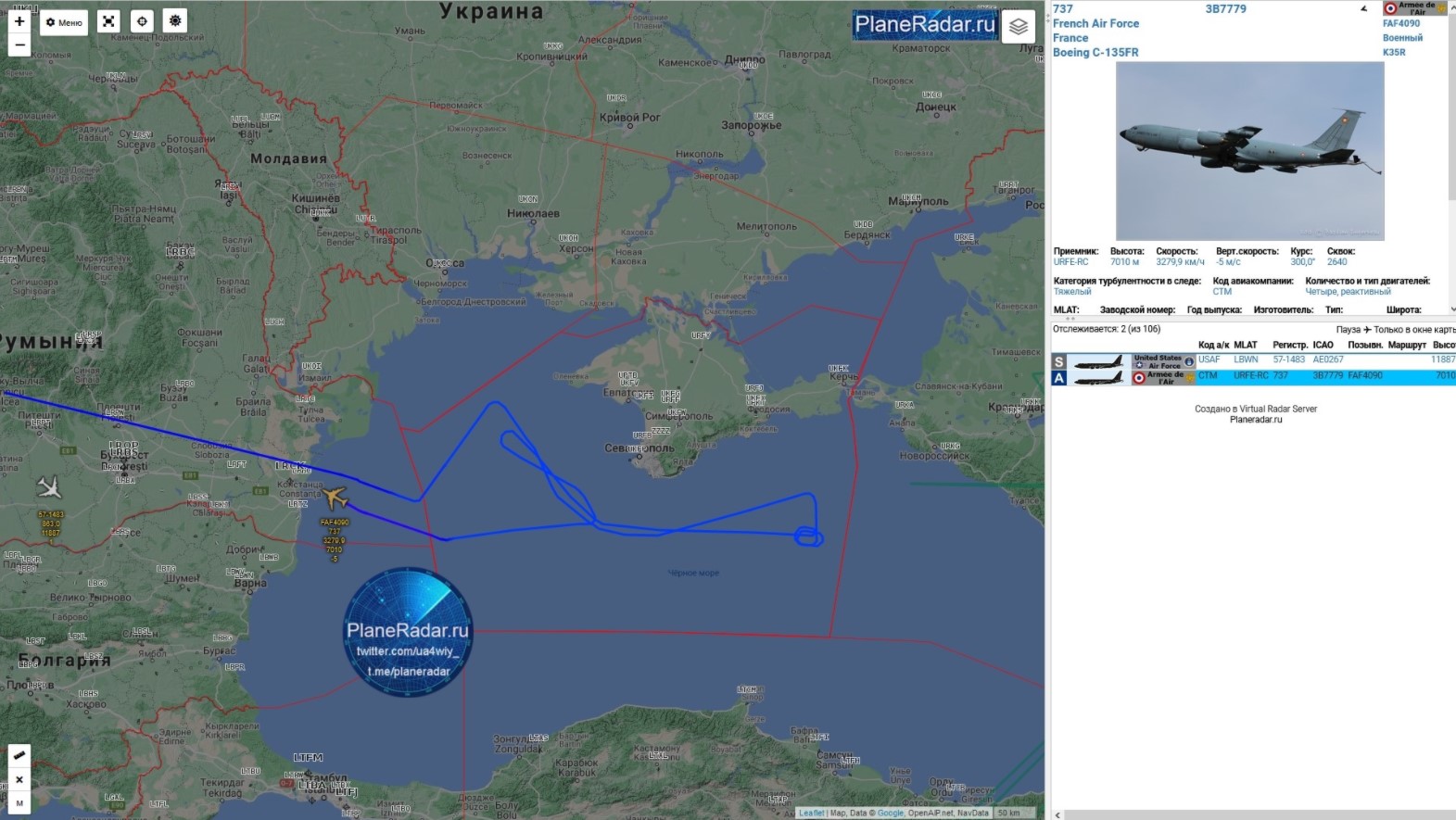
Task: Sort list by MLAT column
Action: [x=1246, y=345]
